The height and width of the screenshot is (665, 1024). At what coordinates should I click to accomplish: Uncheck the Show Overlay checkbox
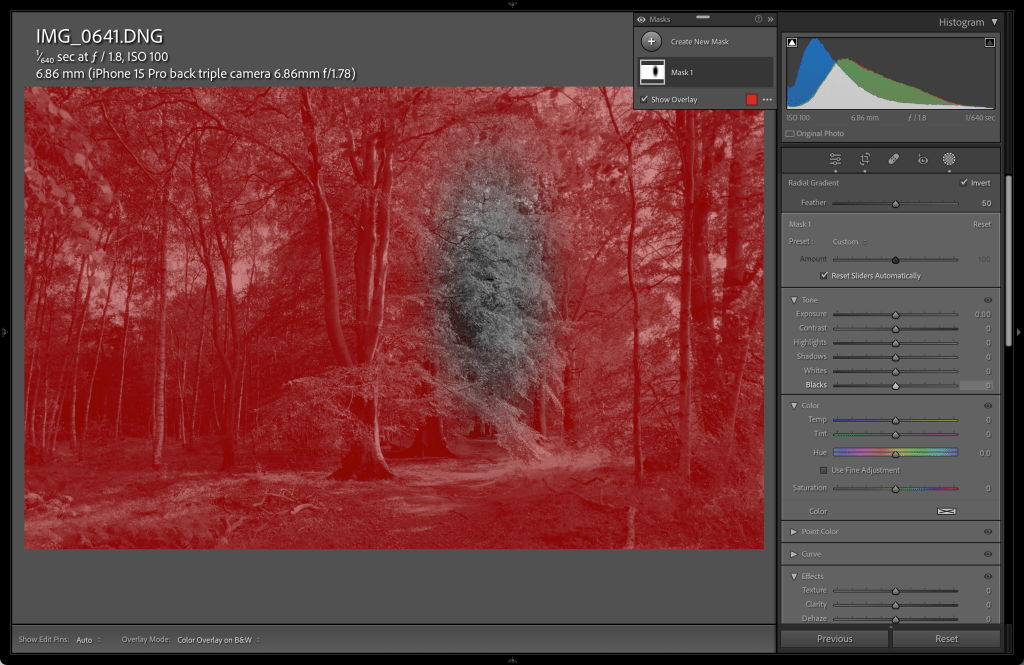pos(645,100)
